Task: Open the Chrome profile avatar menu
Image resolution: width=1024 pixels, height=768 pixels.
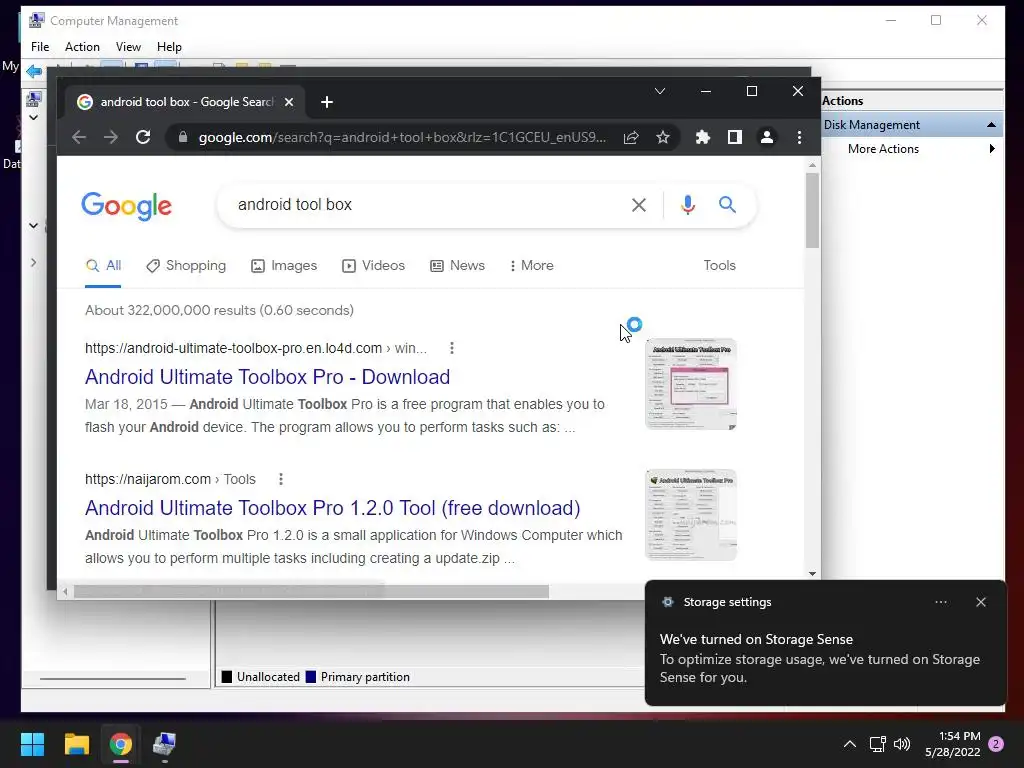Action: (767, 137)
